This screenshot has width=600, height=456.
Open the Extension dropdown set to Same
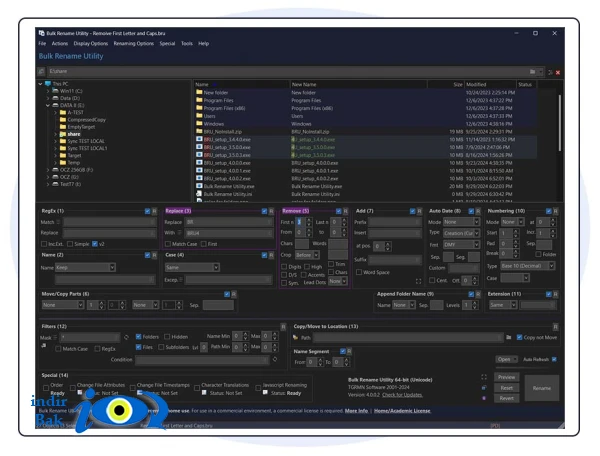(503, 305)
